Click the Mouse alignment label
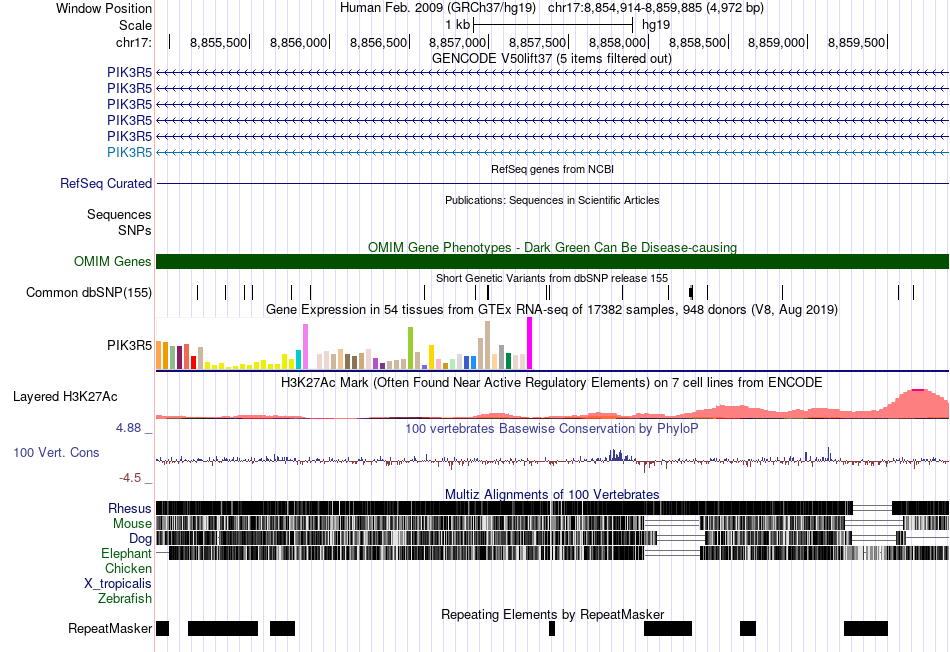This screenshot has width=950, height=652. pyautogui.click(x=132, y=524)
